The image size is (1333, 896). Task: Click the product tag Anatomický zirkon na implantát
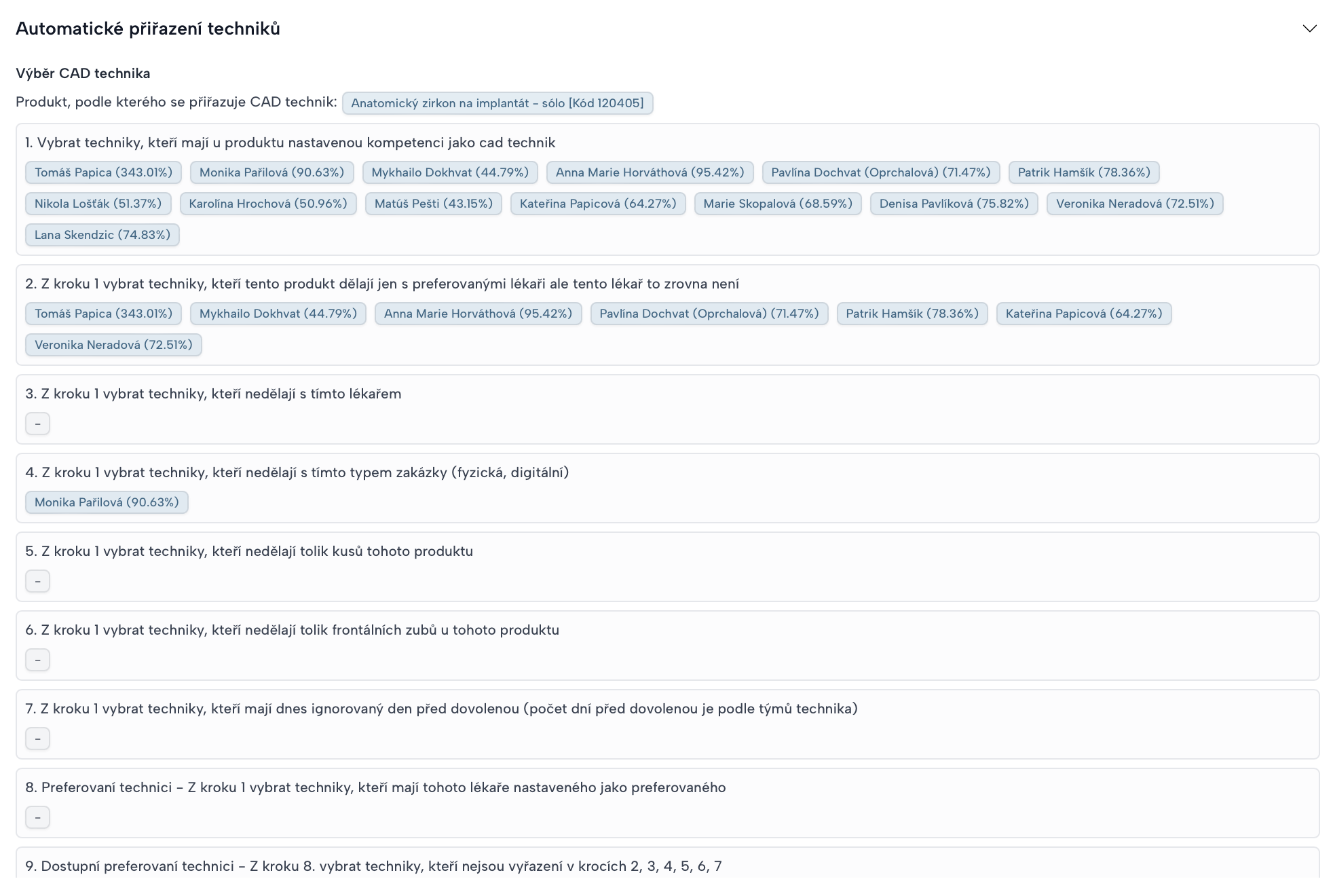(x=497, y=103)
